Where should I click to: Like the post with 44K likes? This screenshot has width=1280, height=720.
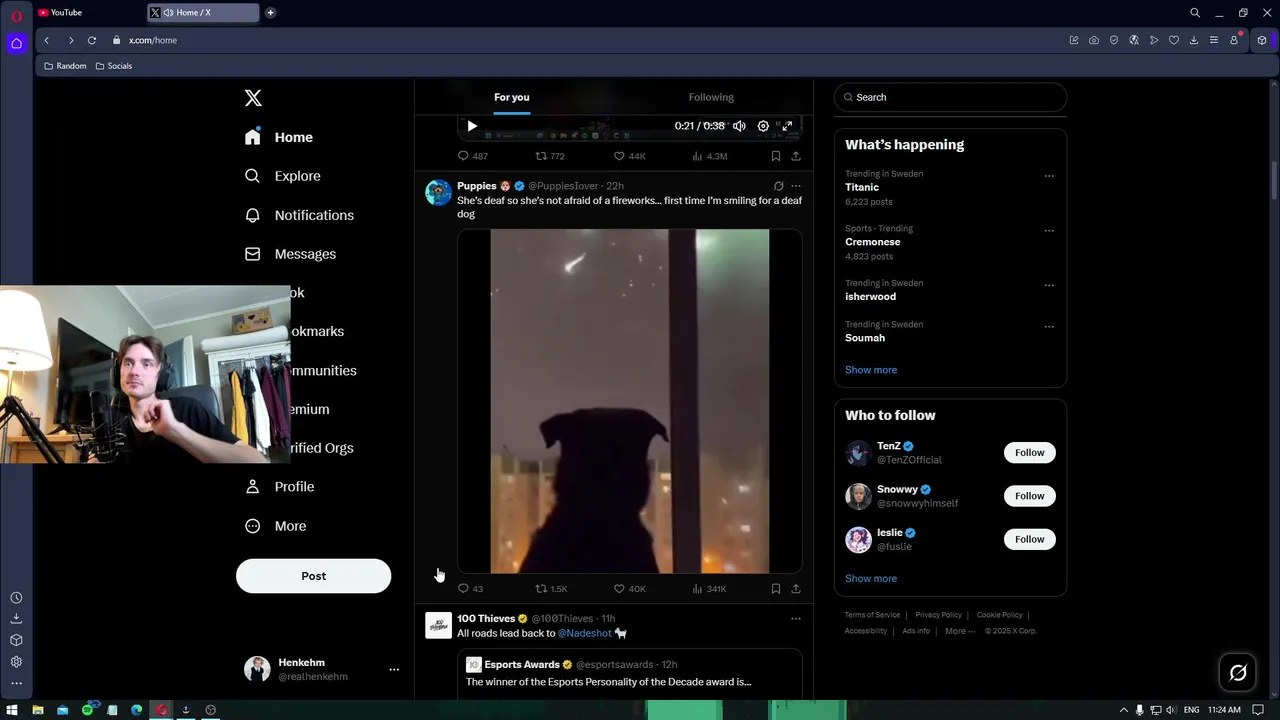pos(629,156)
